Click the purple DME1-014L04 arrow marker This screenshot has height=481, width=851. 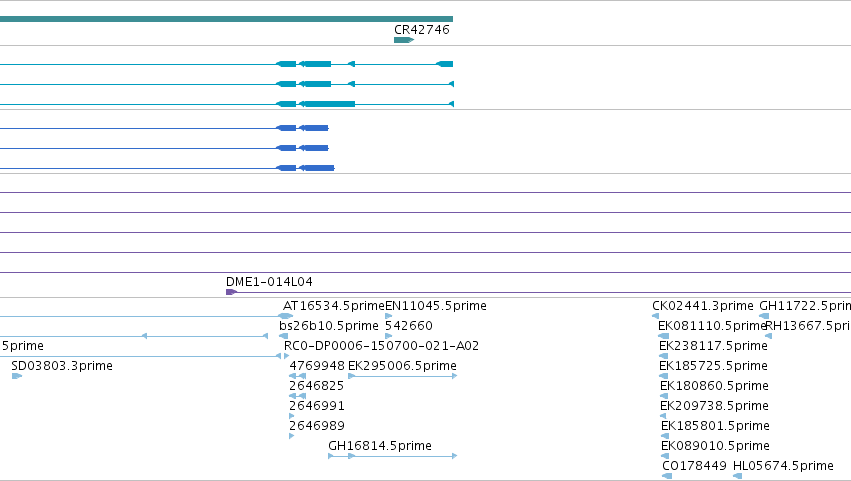[231, 292]
